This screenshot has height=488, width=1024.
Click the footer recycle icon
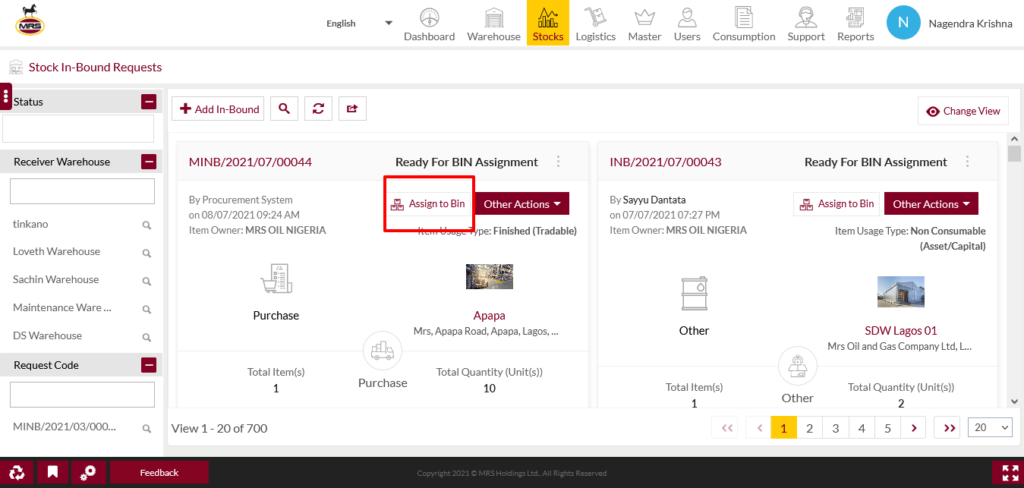(16, 472)
